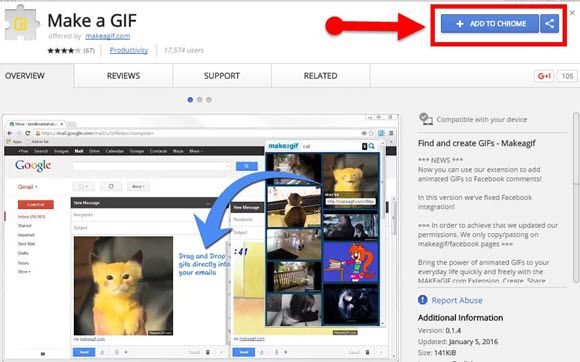Switch to the Support tab

(x=222, y=76)
